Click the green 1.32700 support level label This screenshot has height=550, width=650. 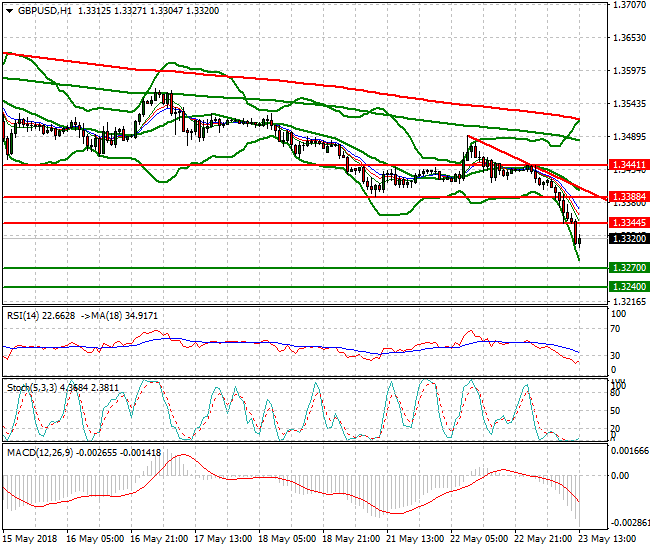[x=629, y=268]
